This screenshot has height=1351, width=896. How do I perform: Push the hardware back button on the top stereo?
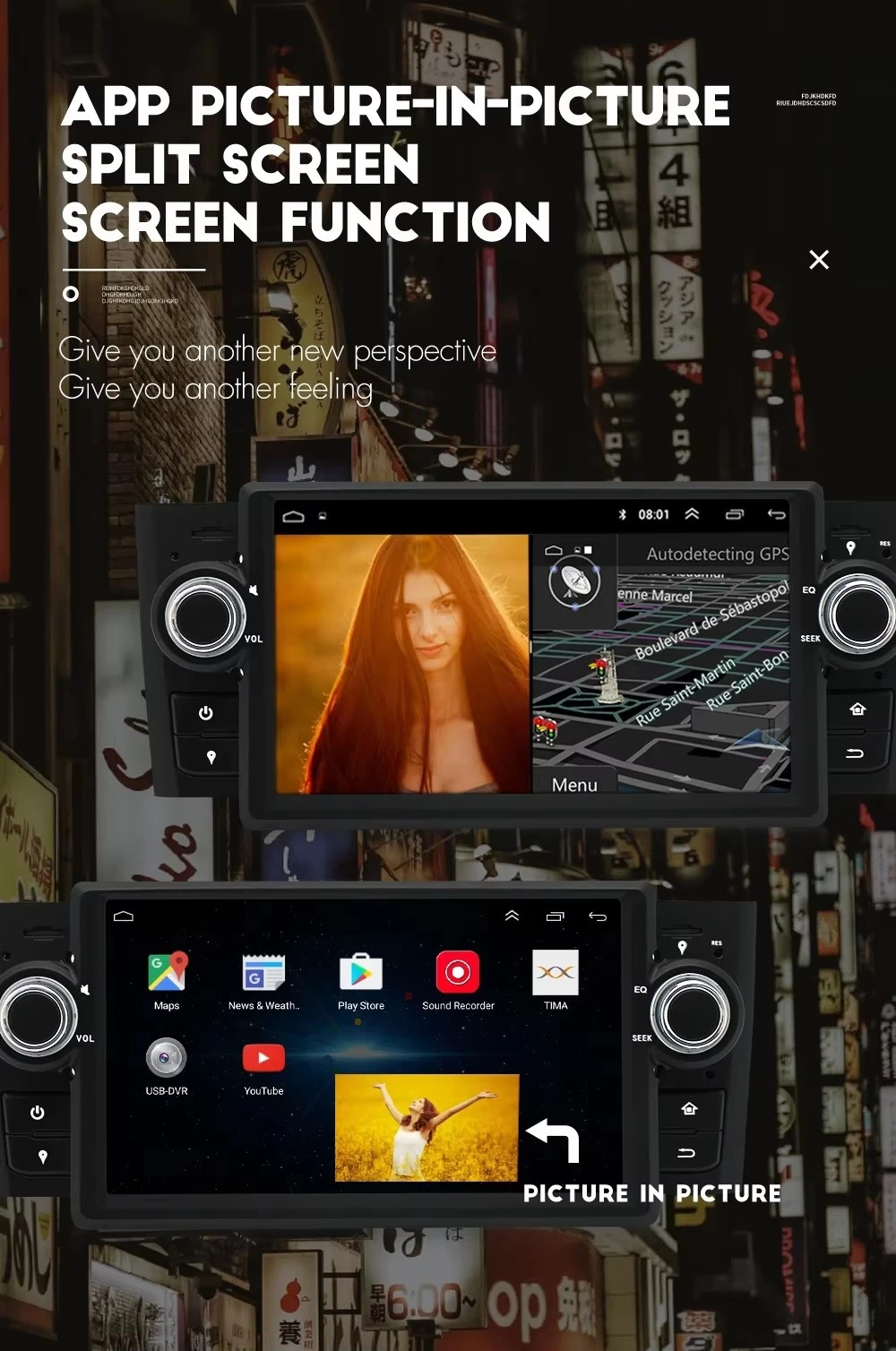[x=855, y=753]
